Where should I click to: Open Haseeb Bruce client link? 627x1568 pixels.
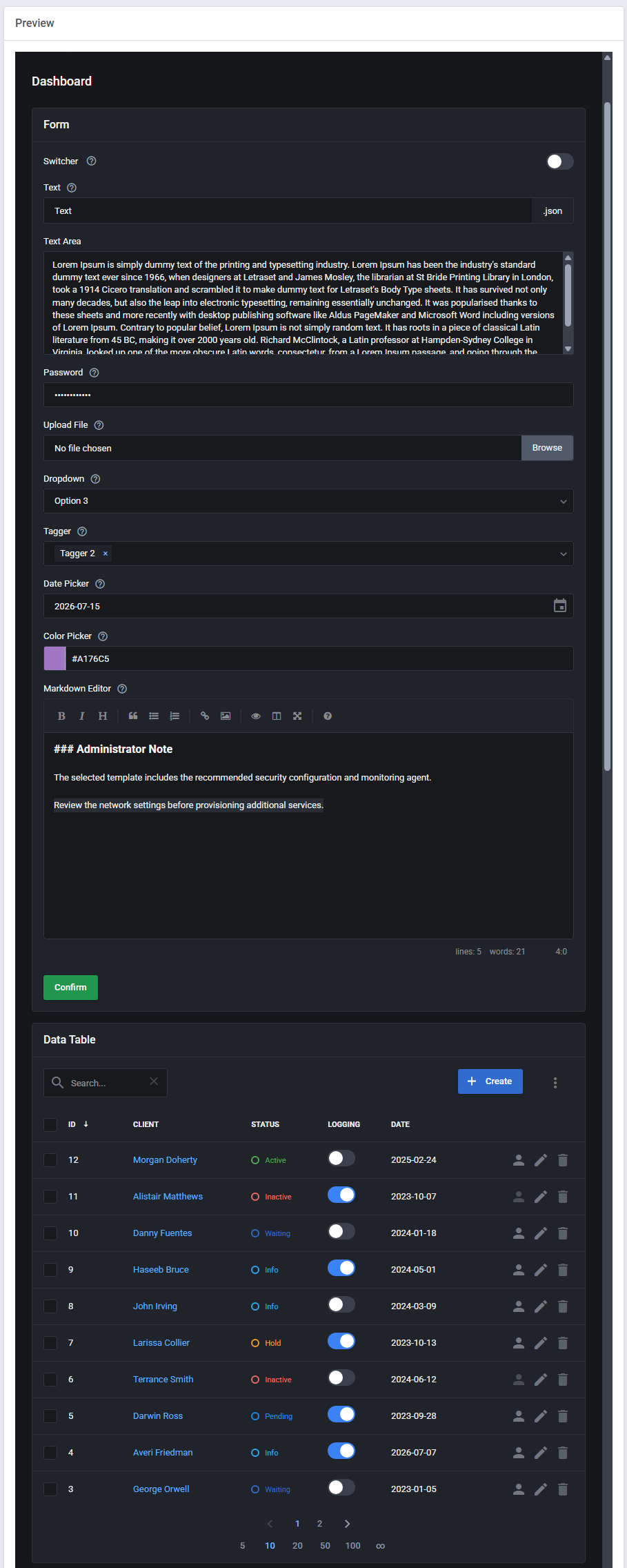click(161, 1270)
